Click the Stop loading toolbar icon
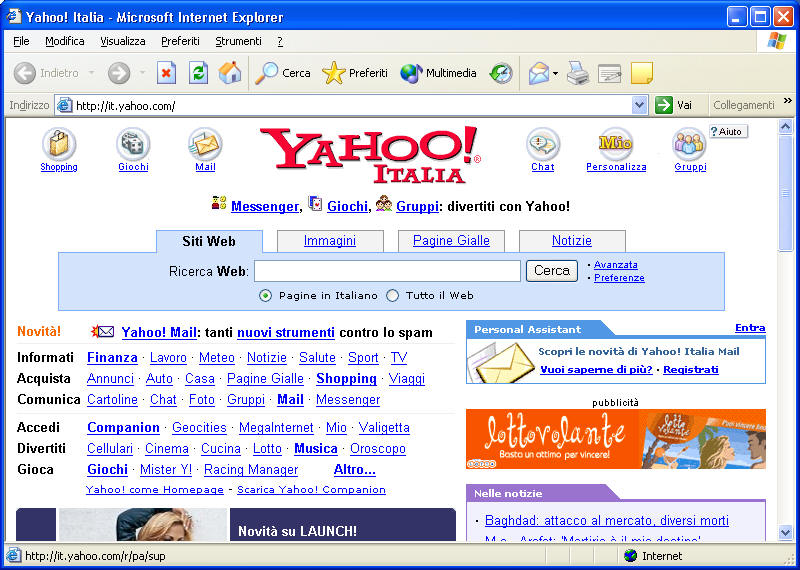800x570 pixels. tap(166, 73)
